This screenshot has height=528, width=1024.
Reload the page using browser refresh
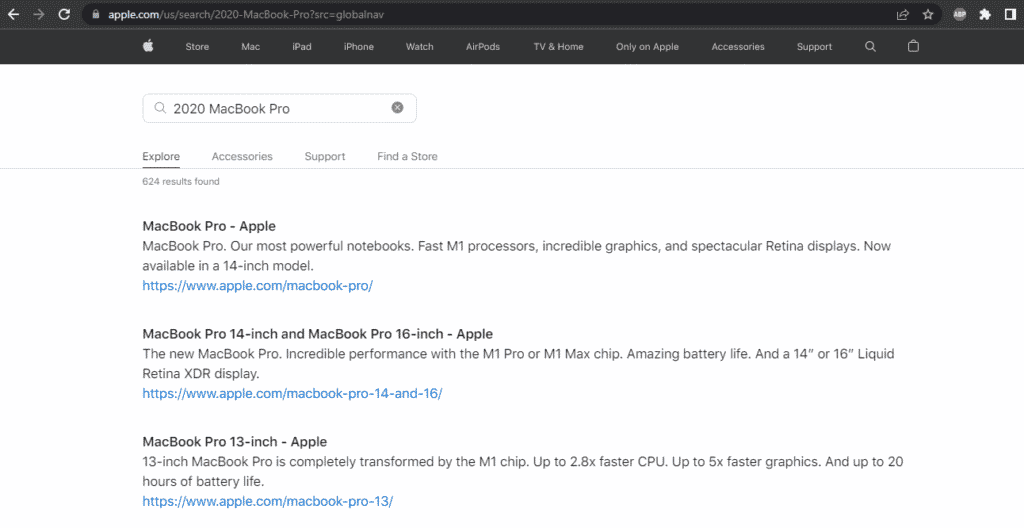click(65, 14)
